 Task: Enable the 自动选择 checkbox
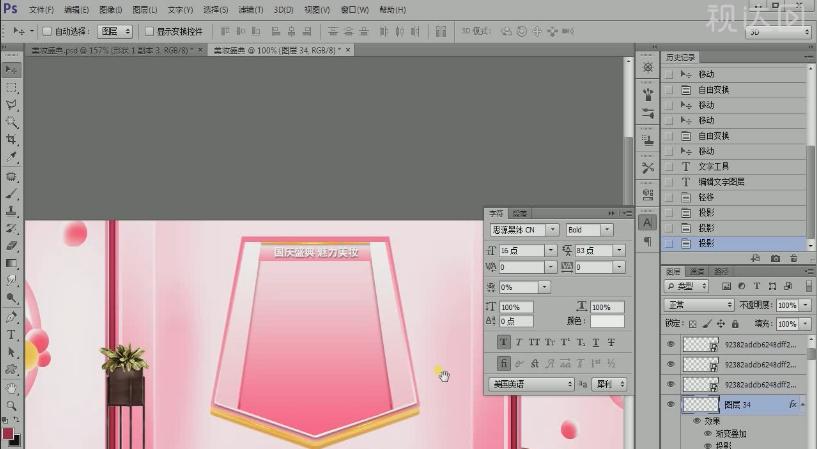46,31
